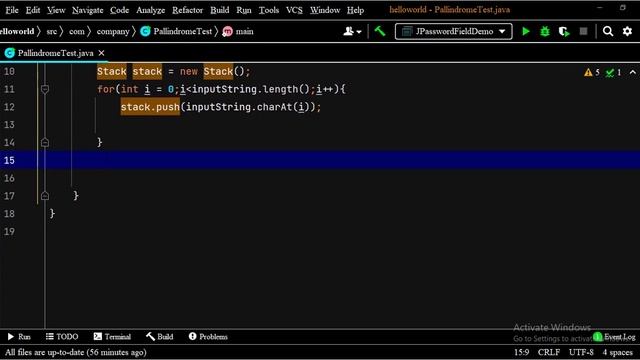Open the user account dropdown icon

coord(352,31)
